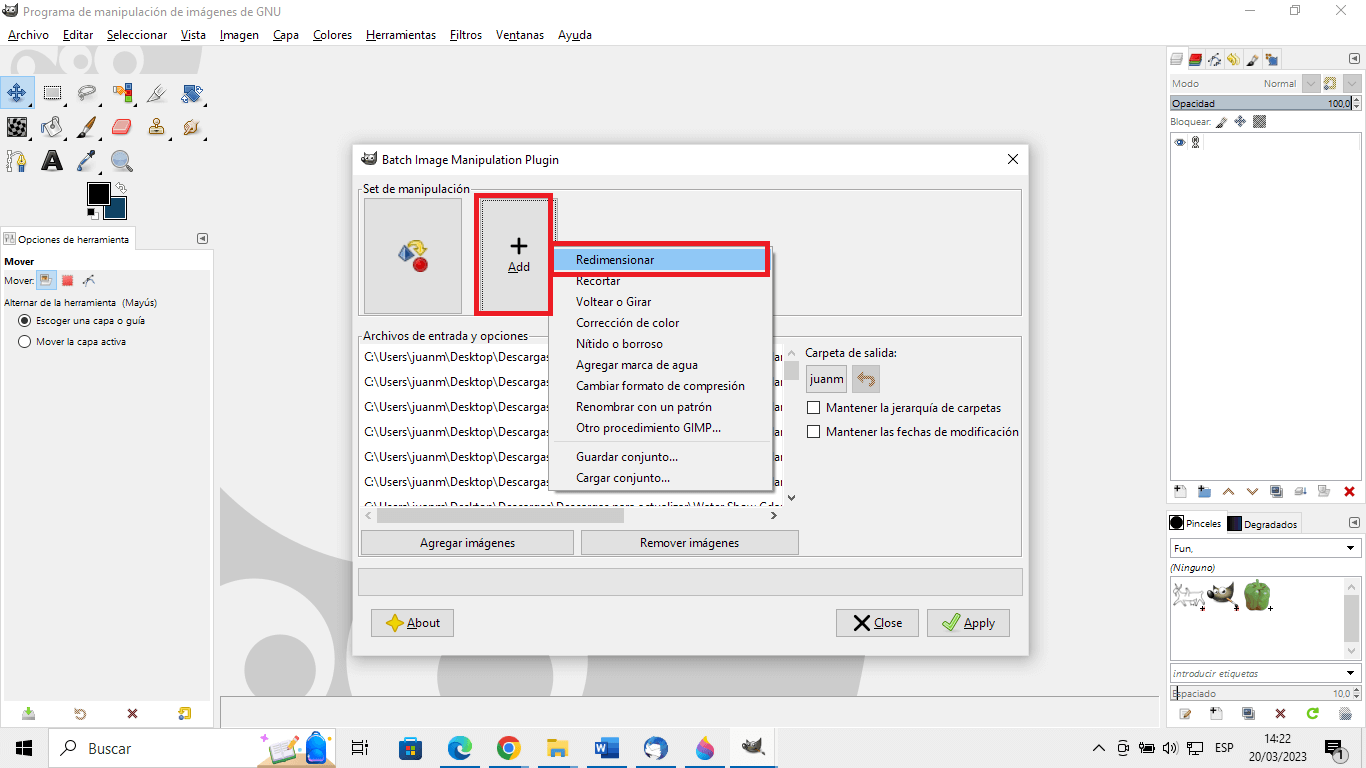
Task: Toggle lock position and size
Action: [1240, 122]
